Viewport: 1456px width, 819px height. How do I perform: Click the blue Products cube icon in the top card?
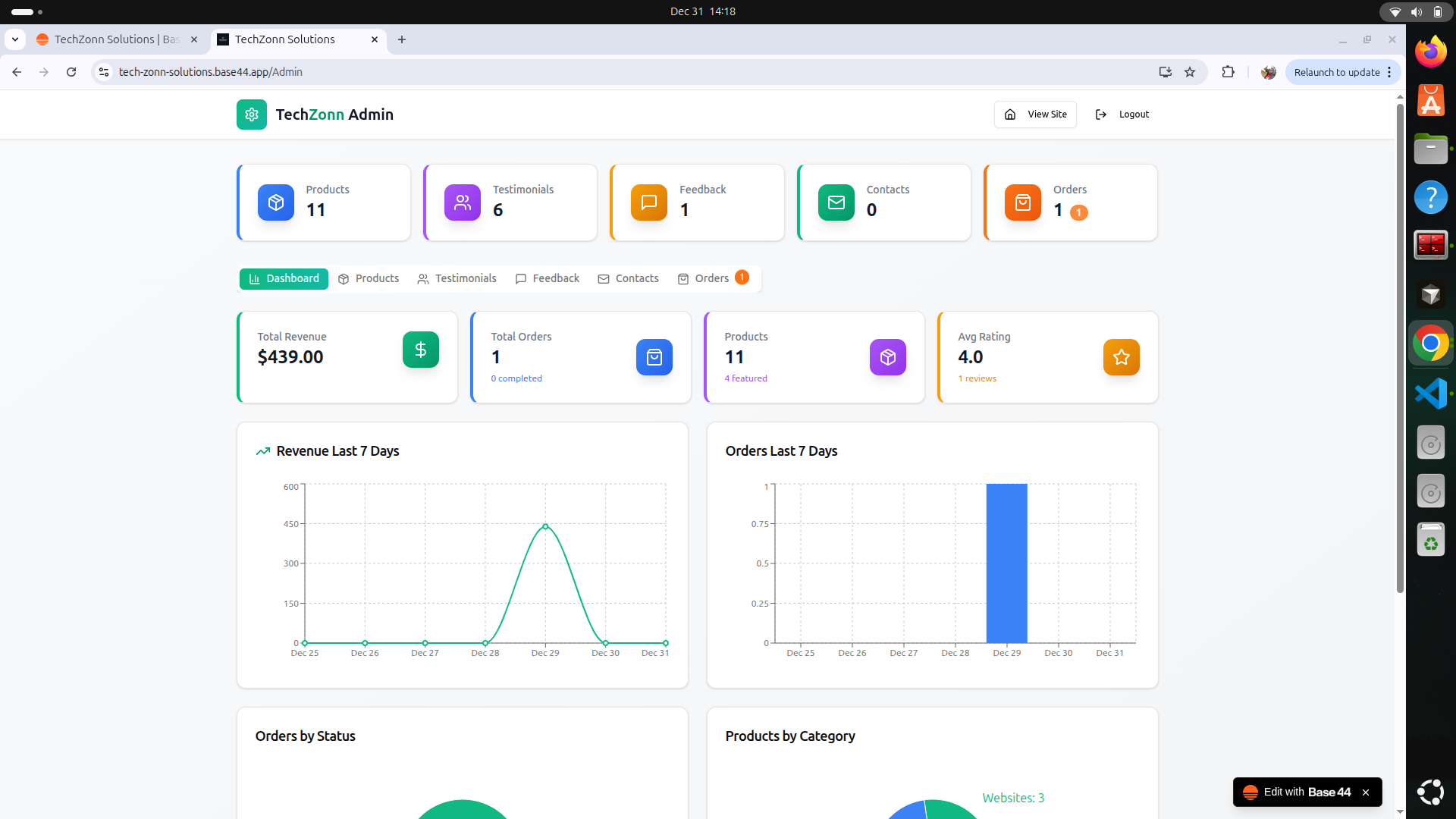[x=276, y=202]
